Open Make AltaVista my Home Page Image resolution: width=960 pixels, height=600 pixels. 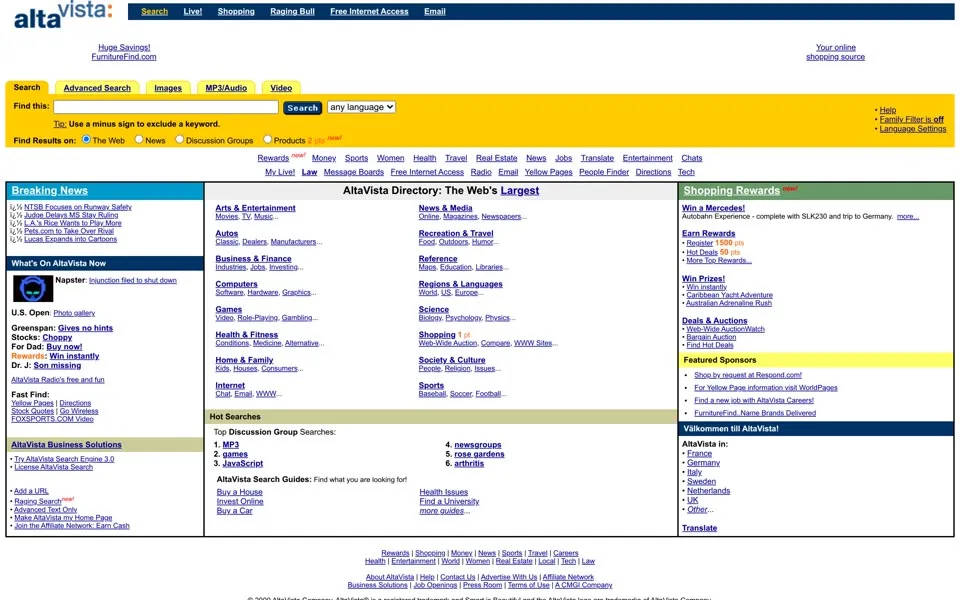coord(63,518)
